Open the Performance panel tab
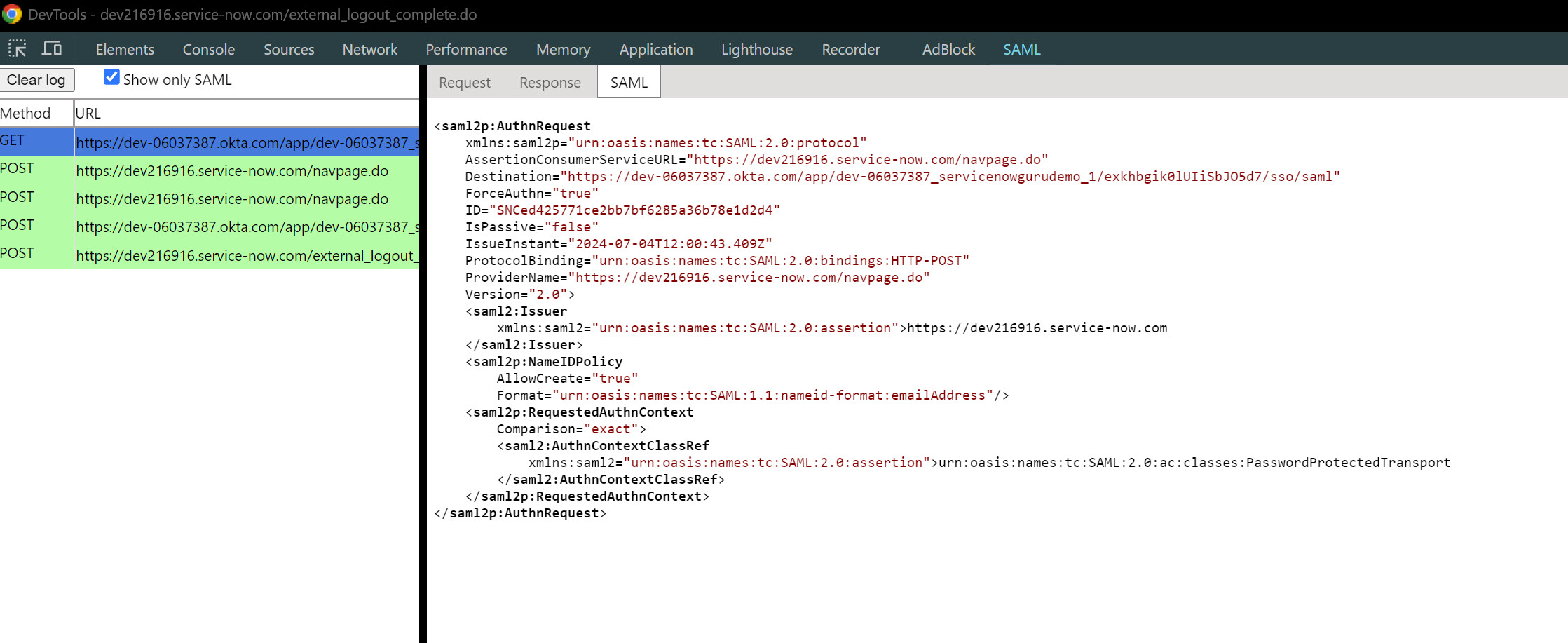The height and width of the screenshot is (643, 1568). coord(466,50)
